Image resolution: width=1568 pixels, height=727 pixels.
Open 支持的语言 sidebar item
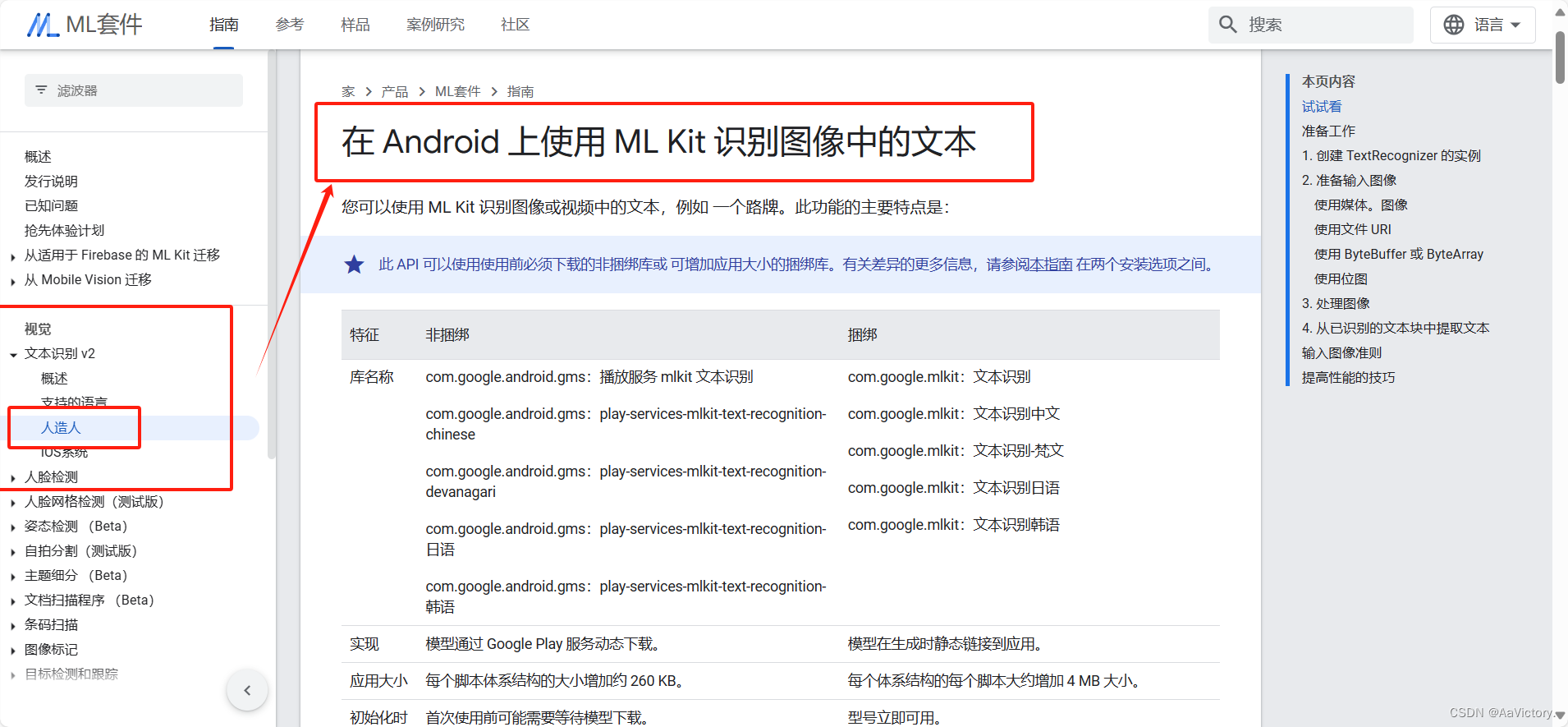(74, 403)
